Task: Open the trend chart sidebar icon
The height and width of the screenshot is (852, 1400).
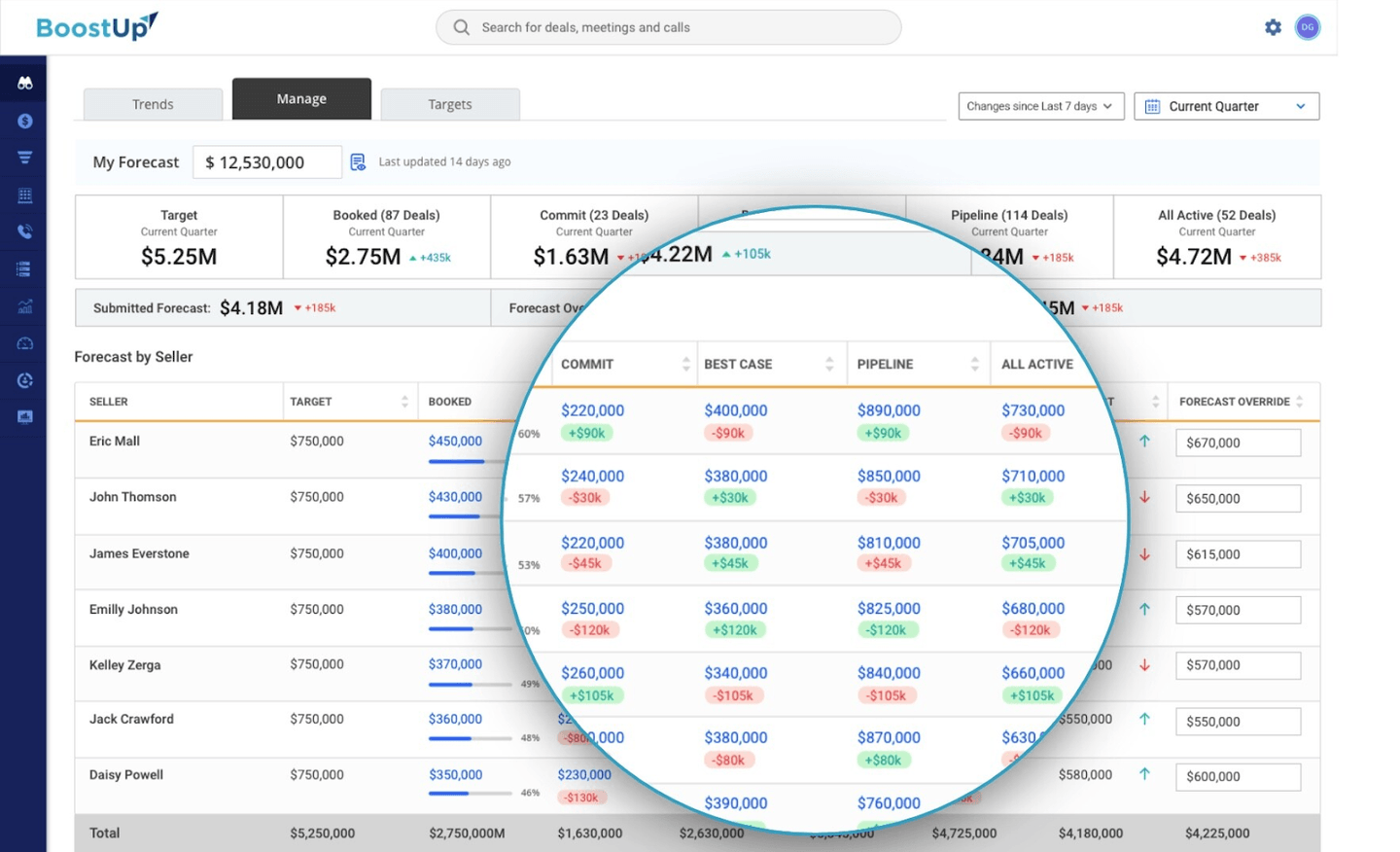Action: tap(24, 306)
